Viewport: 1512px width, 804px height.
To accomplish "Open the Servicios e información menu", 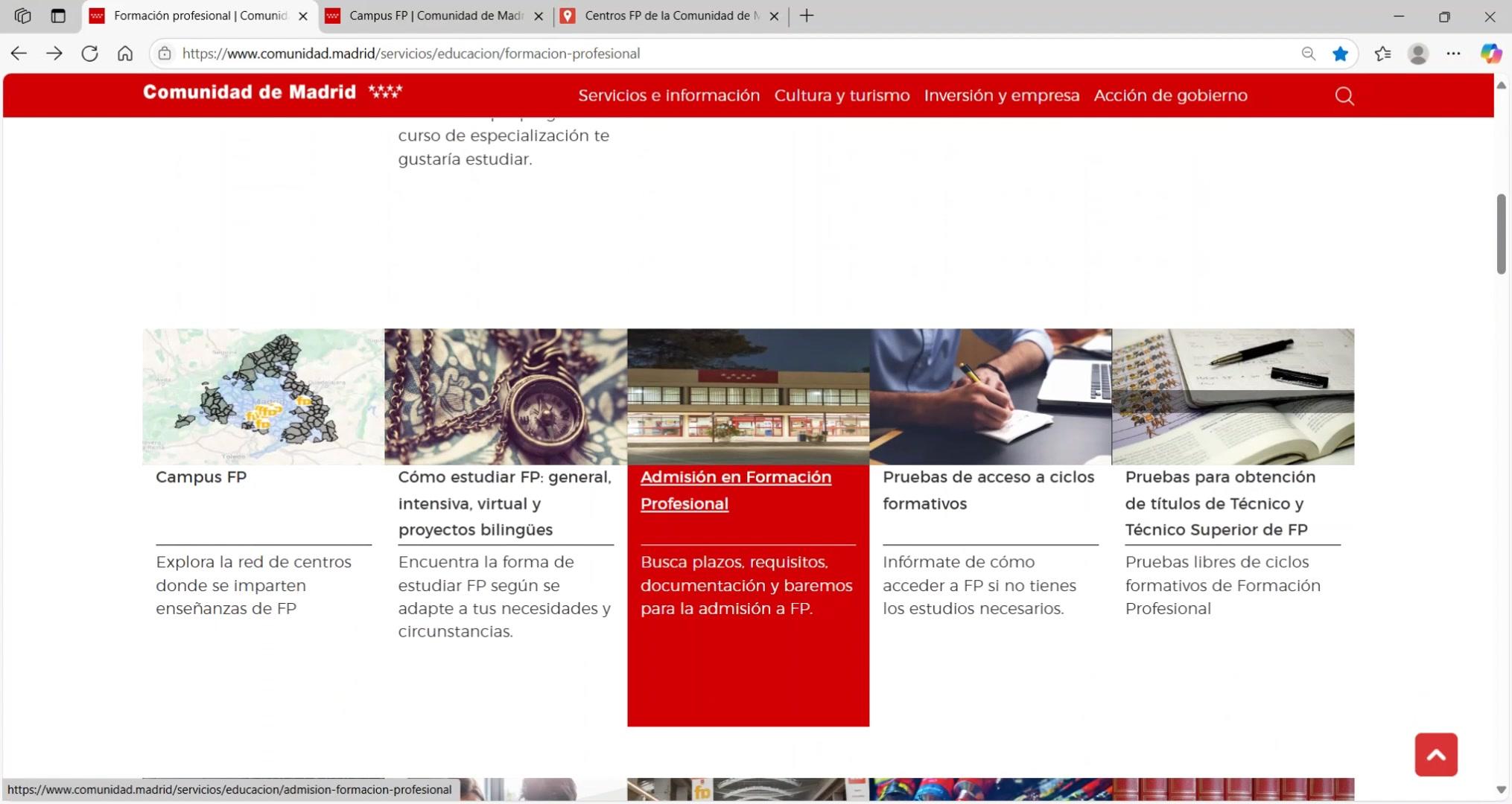I will click(668, 95).
